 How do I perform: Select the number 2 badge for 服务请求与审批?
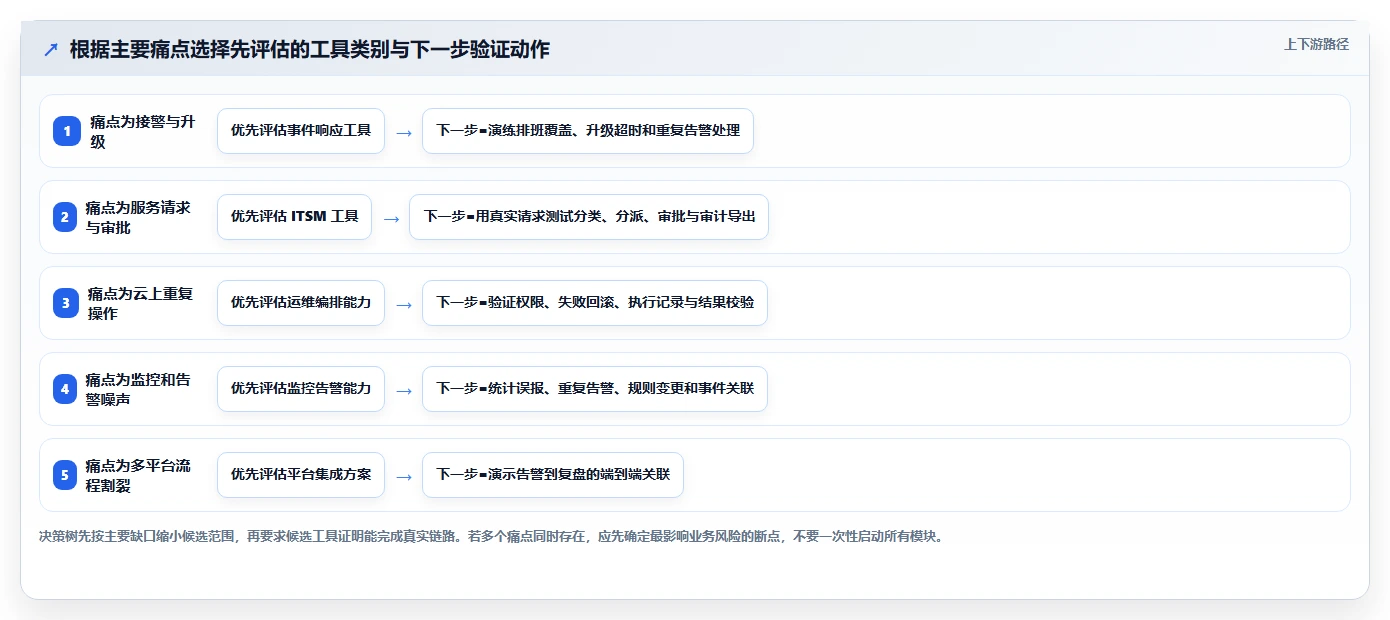pyautogui.click(x=65, y=217)
